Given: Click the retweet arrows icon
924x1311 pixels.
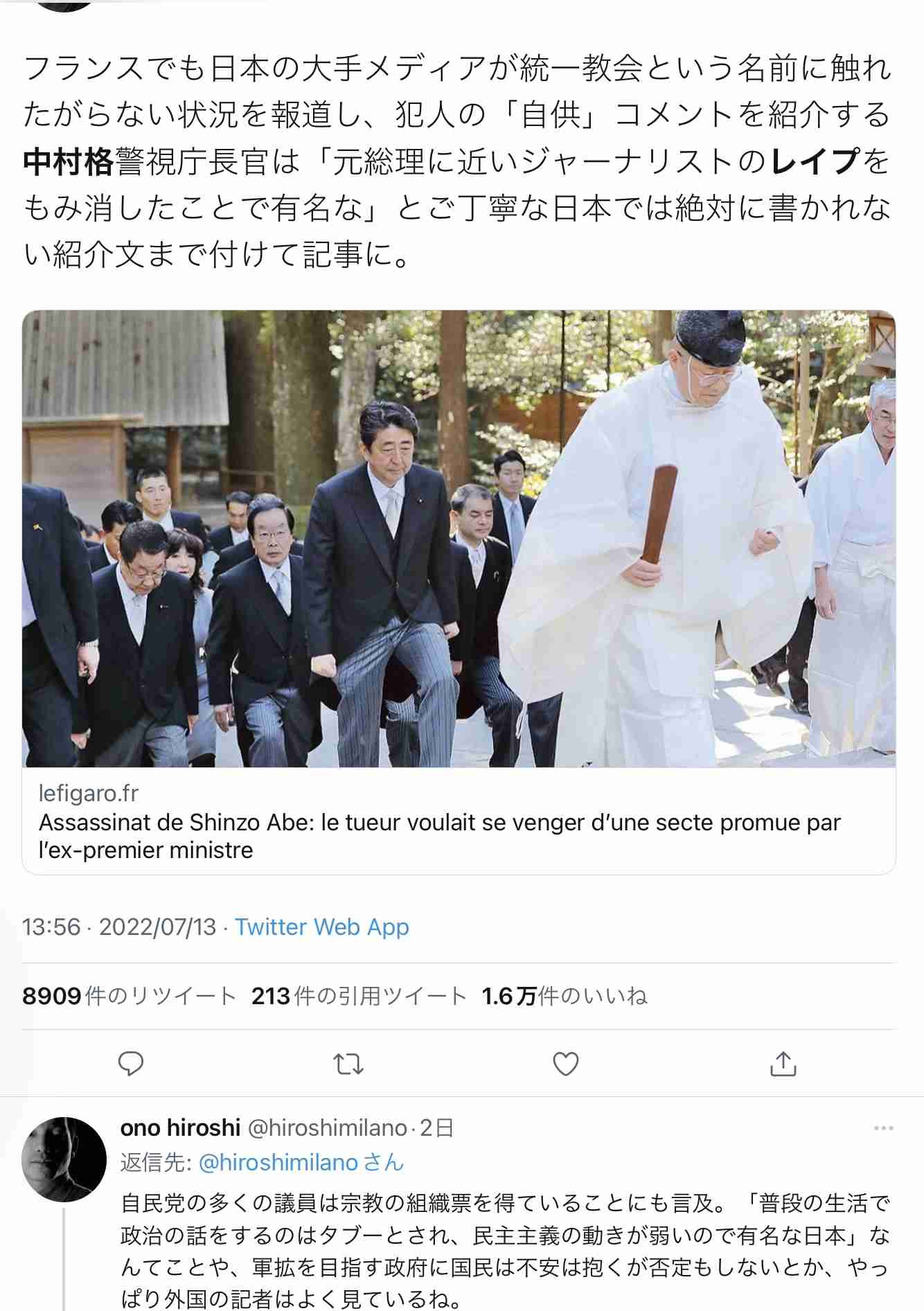Looking at the screenshot, I should tap(348, 1064).
